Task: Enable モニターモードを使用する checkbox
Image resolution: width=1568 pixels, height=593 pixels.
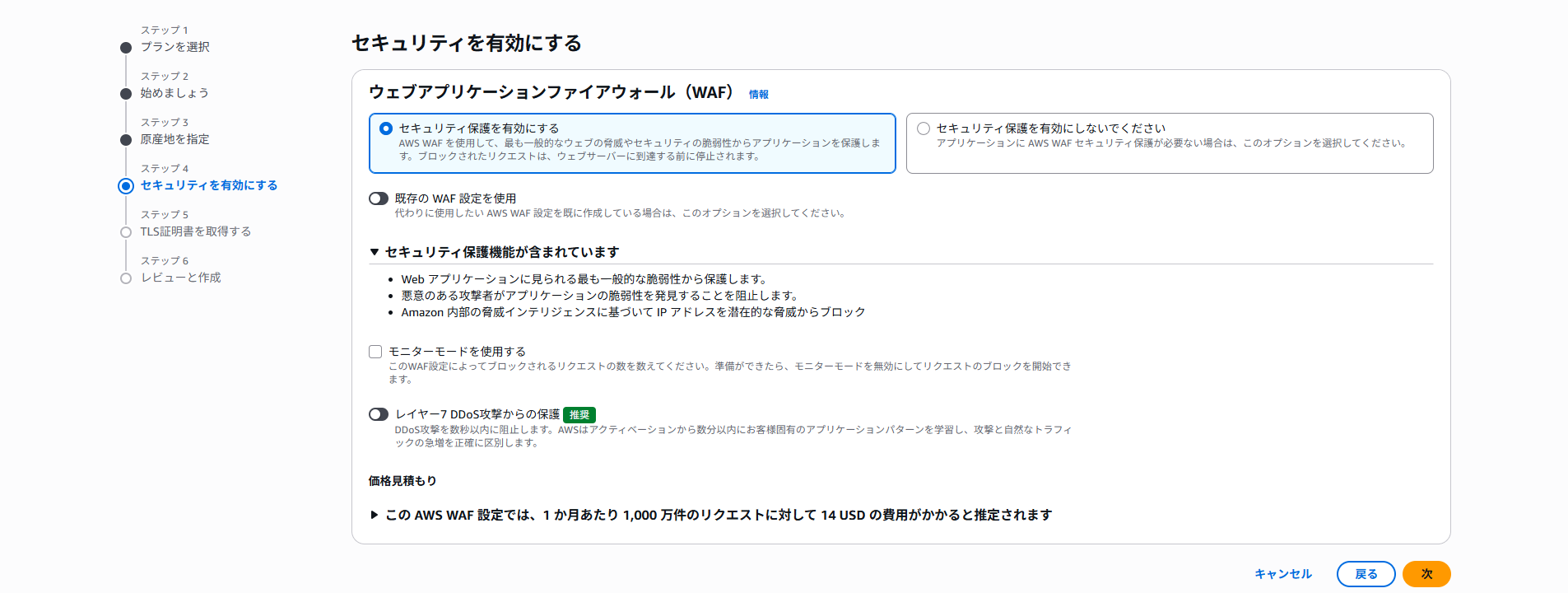Action: pyautogui.click(x=375, y=352)
